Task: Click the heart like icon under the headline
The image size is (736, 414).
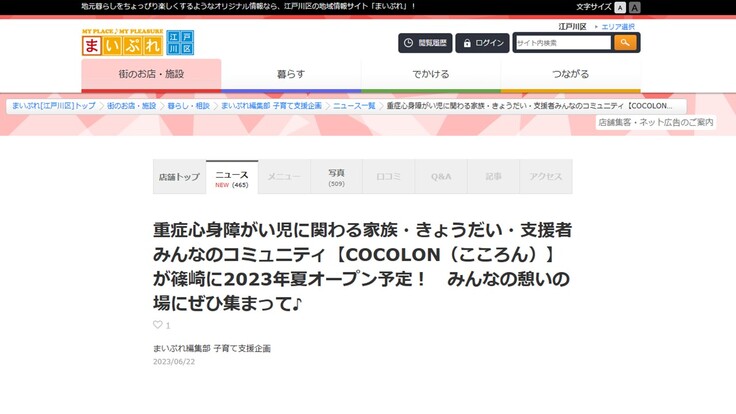Action: point(157,325)
